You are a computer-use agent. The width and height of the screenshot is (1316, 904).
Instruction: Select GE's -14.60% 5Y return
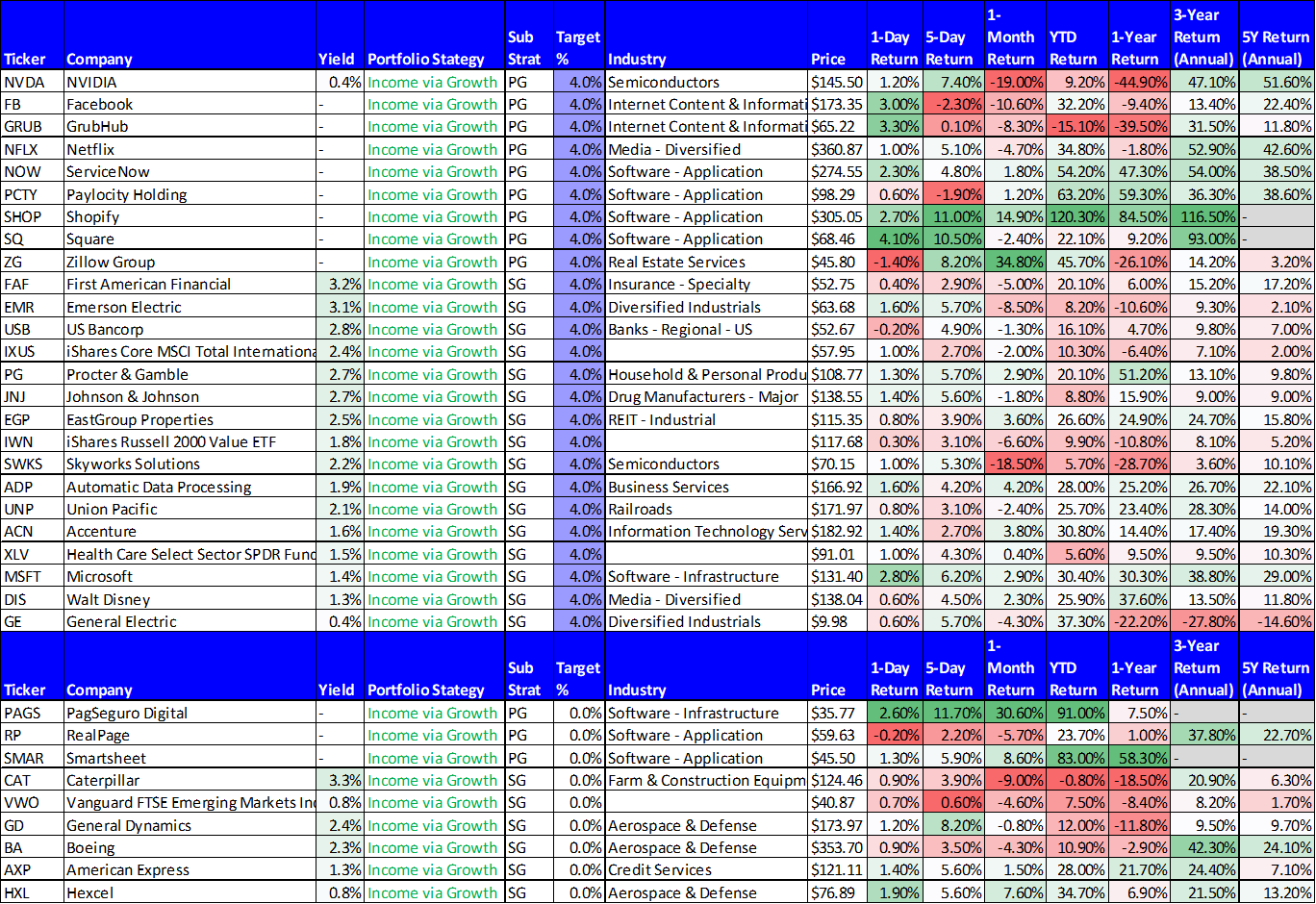(x=1277, y=621)
